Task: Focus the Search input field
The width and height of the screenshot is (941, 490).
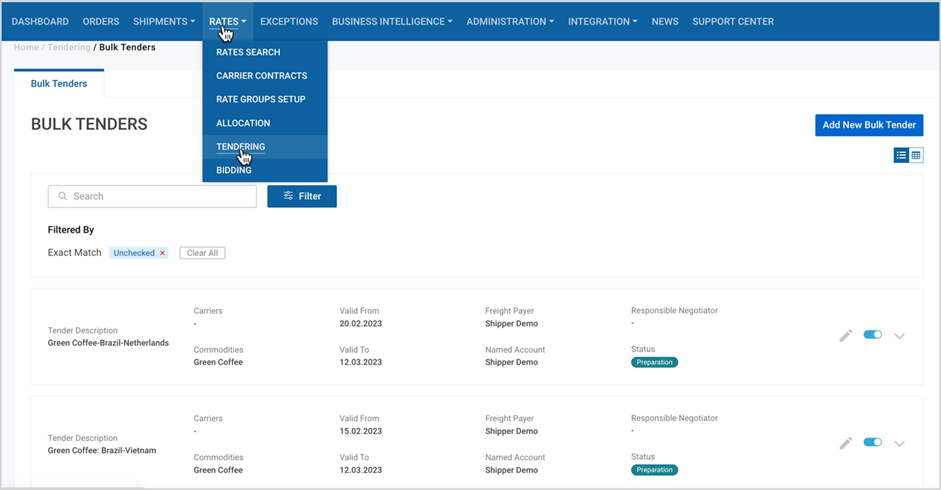Action: point(152,196)
